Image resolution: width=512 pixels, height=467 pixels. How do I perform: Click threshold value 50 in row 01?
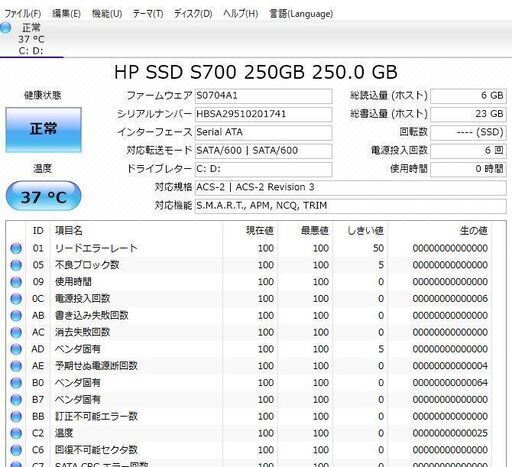(378, 248)
